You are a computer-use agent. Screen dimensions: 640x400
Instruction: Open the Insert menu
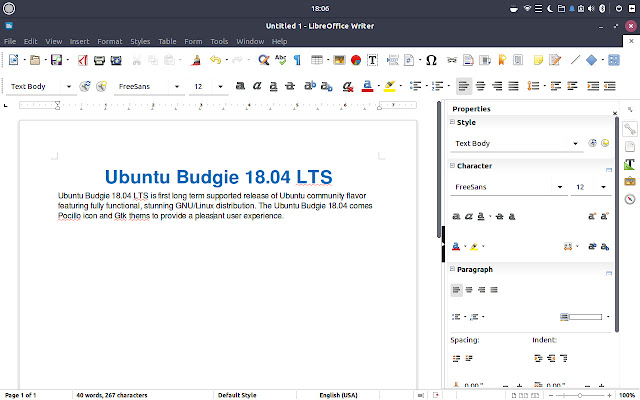point(79,41)
